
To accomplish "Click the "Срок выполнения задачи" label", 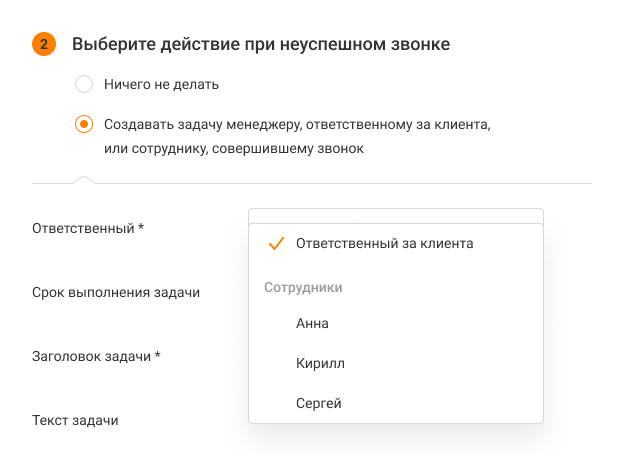I will coord(116,292).
